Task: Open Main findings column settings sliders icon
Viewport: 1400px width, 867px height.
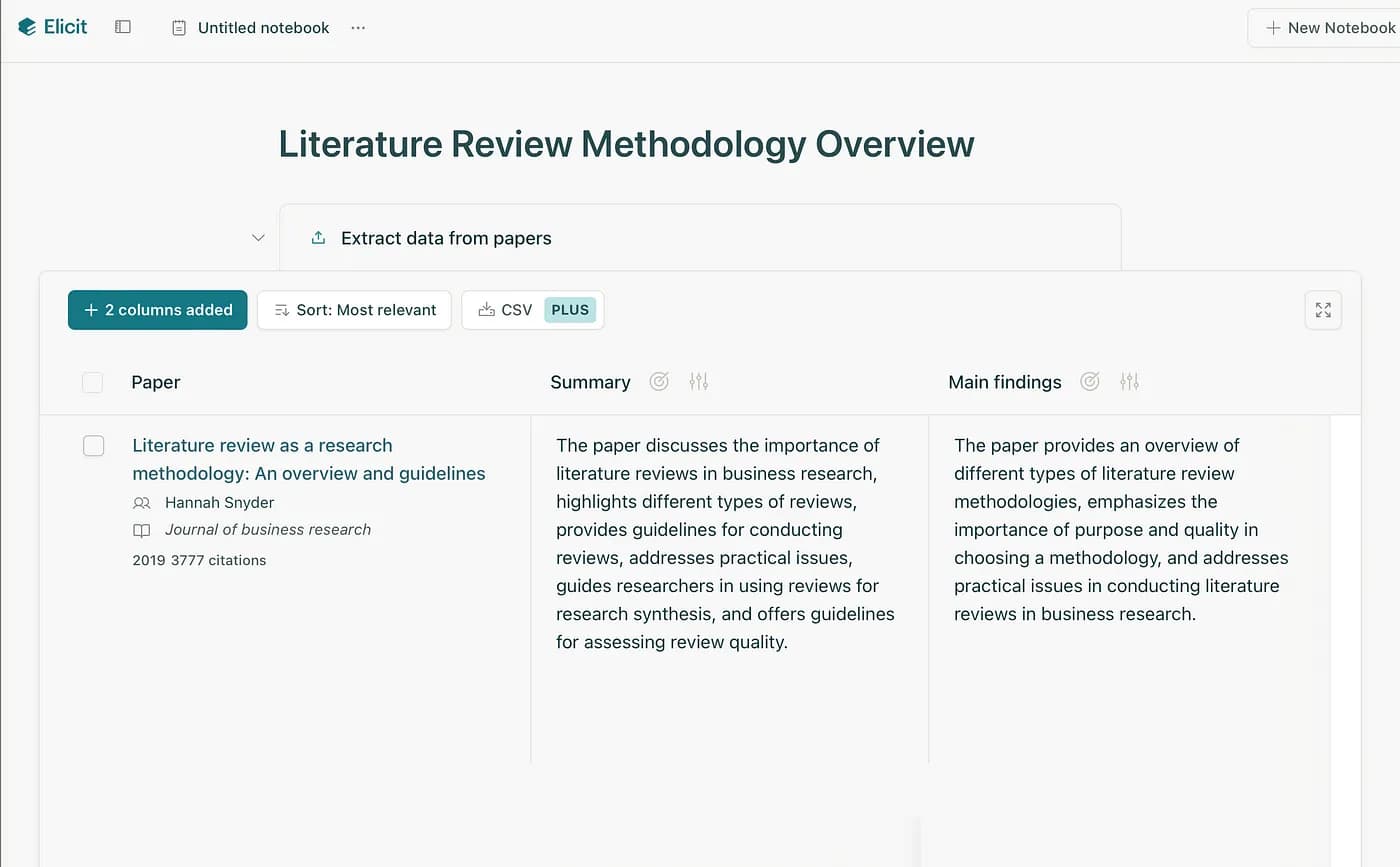Action: click(1130, 381)
